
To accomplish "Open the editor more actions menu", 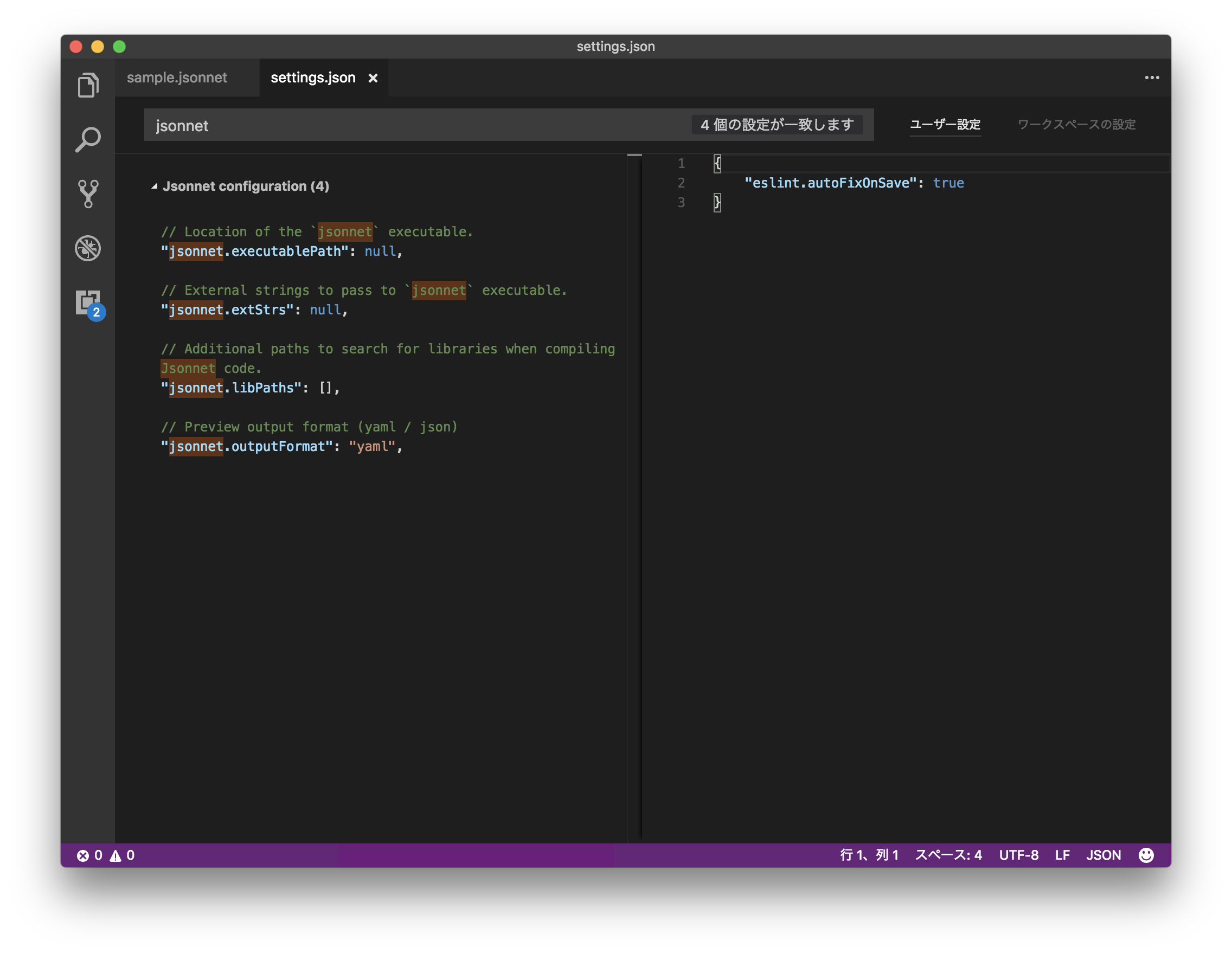I will click(x=1152, y=78).
